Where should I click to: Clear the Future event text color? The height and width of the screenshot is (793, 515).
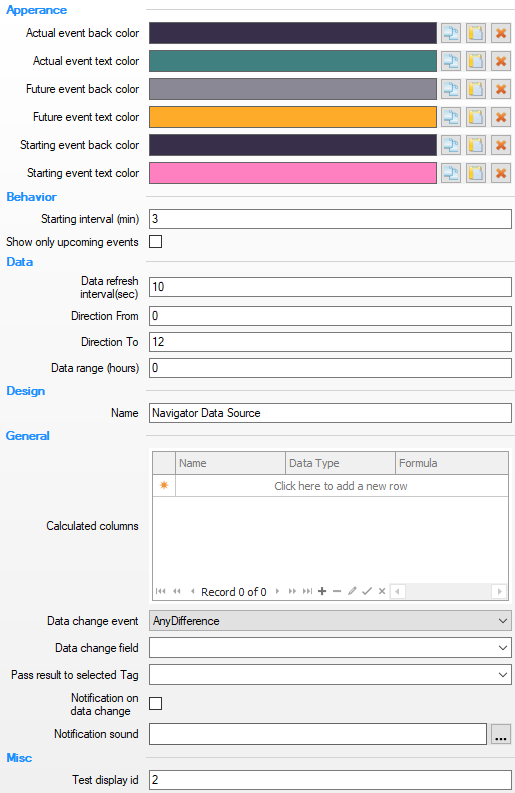coord(501,117)
